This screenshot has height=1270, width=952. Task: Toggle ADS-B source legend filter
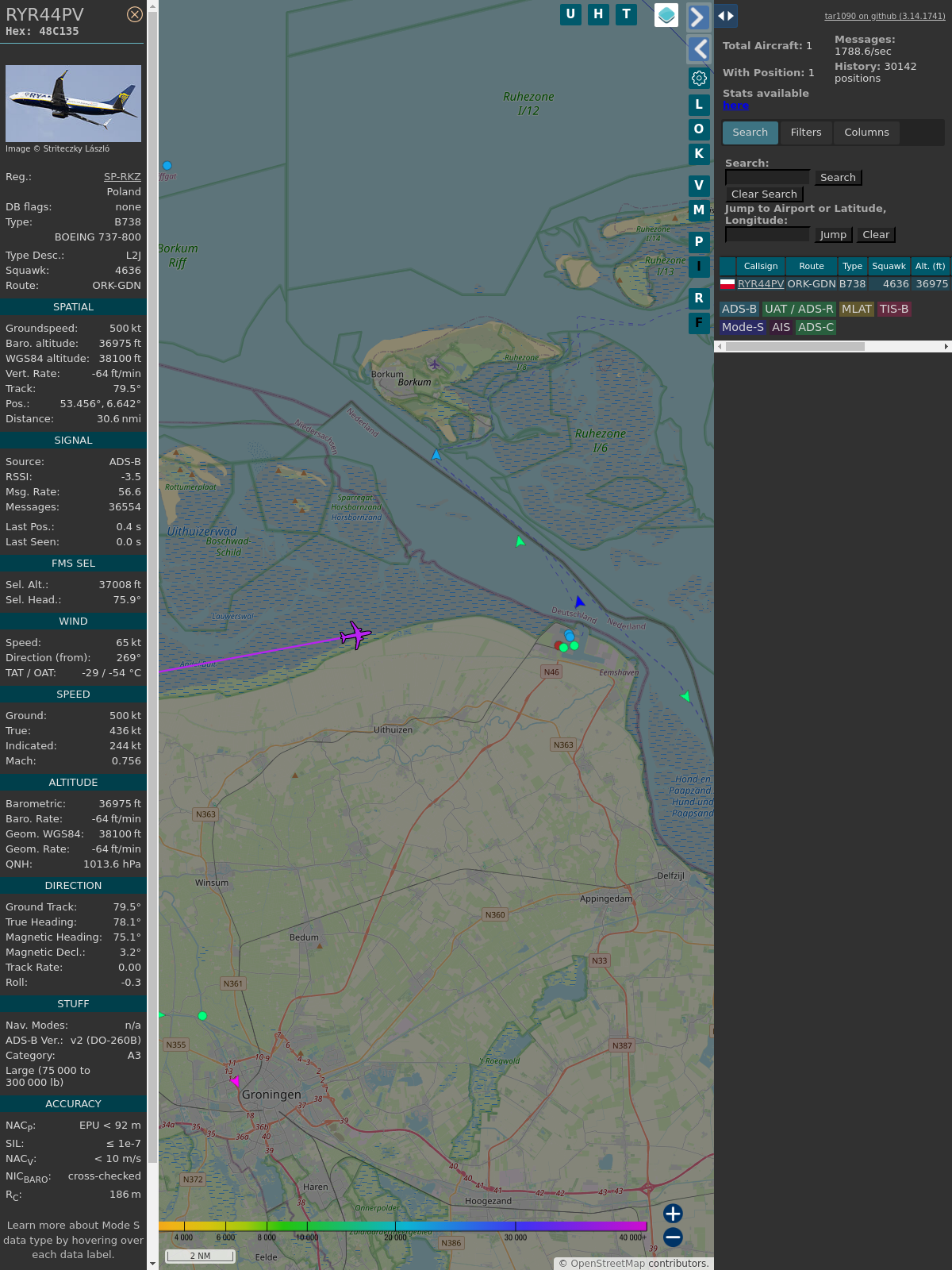739,310
